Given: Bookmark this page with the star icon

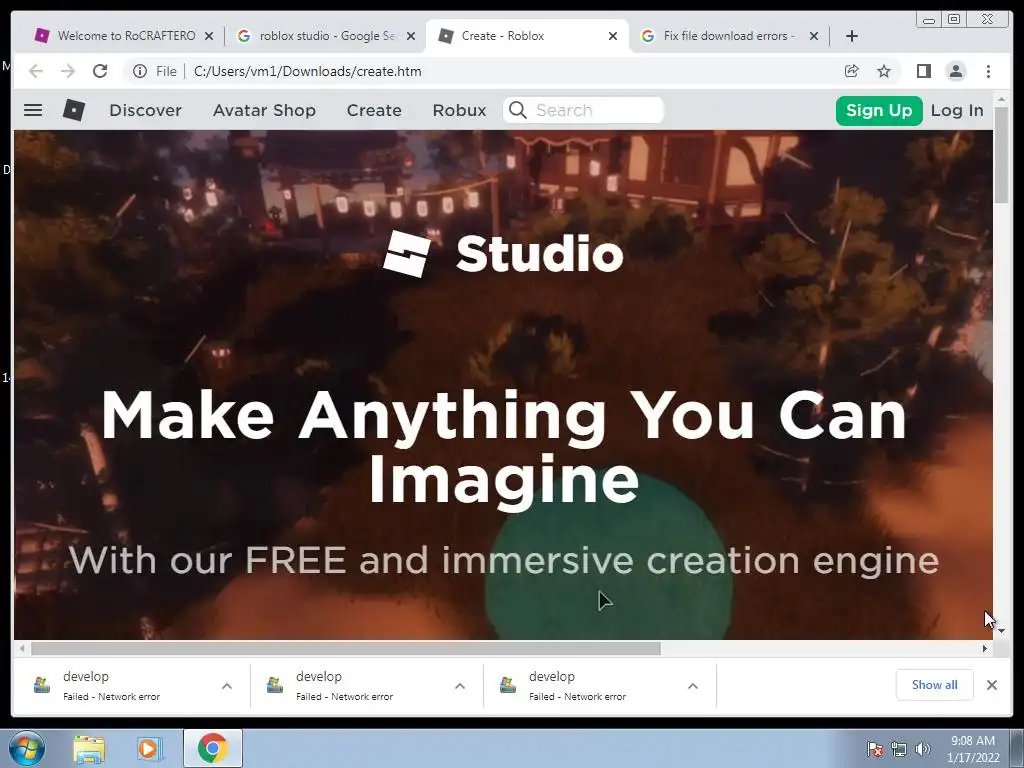Looking at the screenshot, I should point(884,71).
